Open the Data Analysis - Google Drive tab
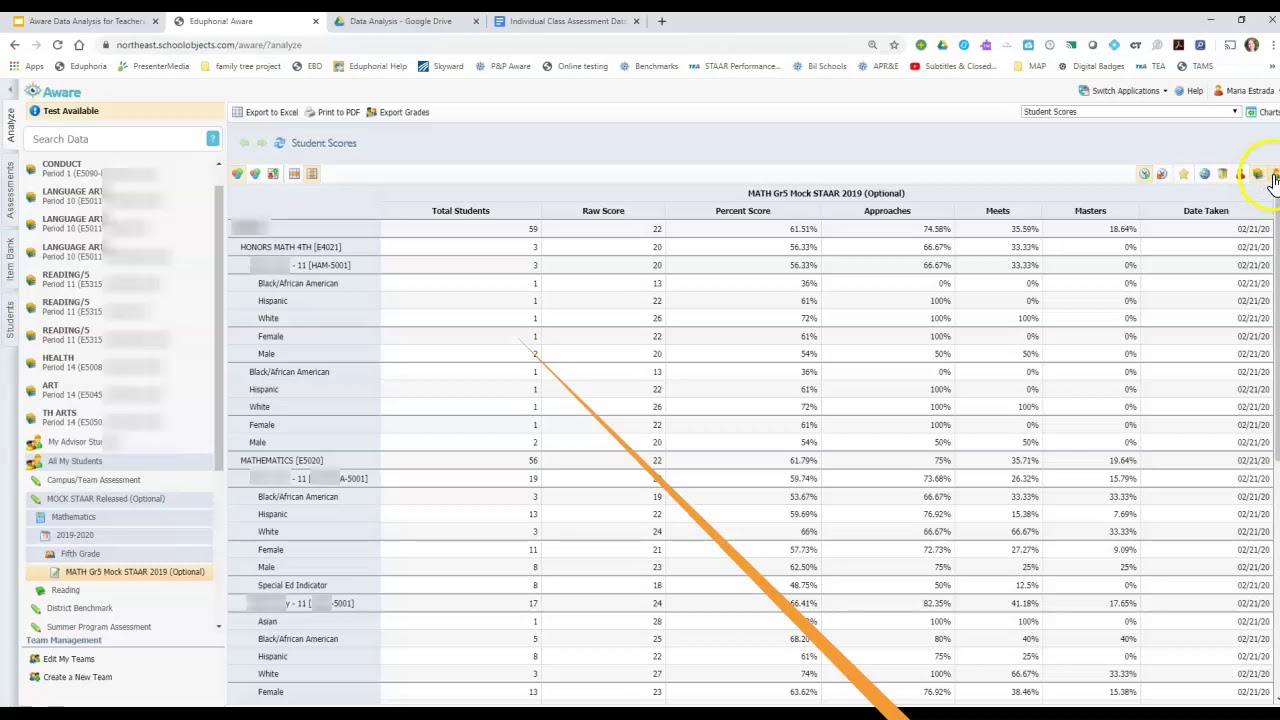The image size is (1280, 720). click(400, 21)
